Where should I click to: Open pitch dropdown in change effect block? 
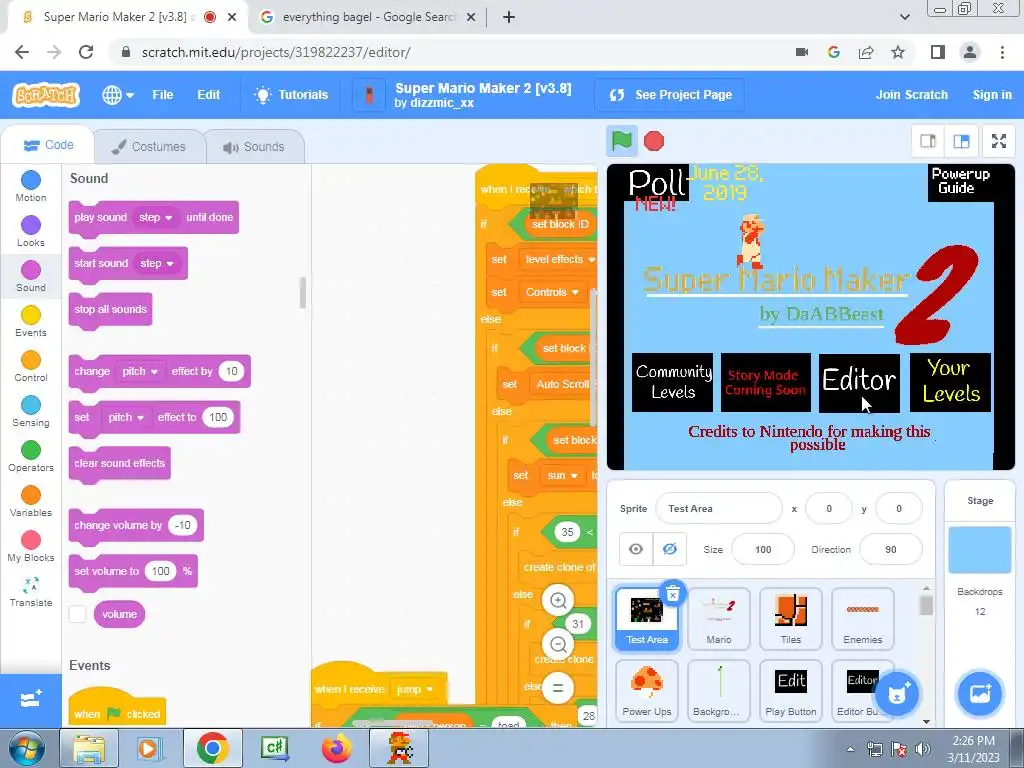click(x=140, y=372)
